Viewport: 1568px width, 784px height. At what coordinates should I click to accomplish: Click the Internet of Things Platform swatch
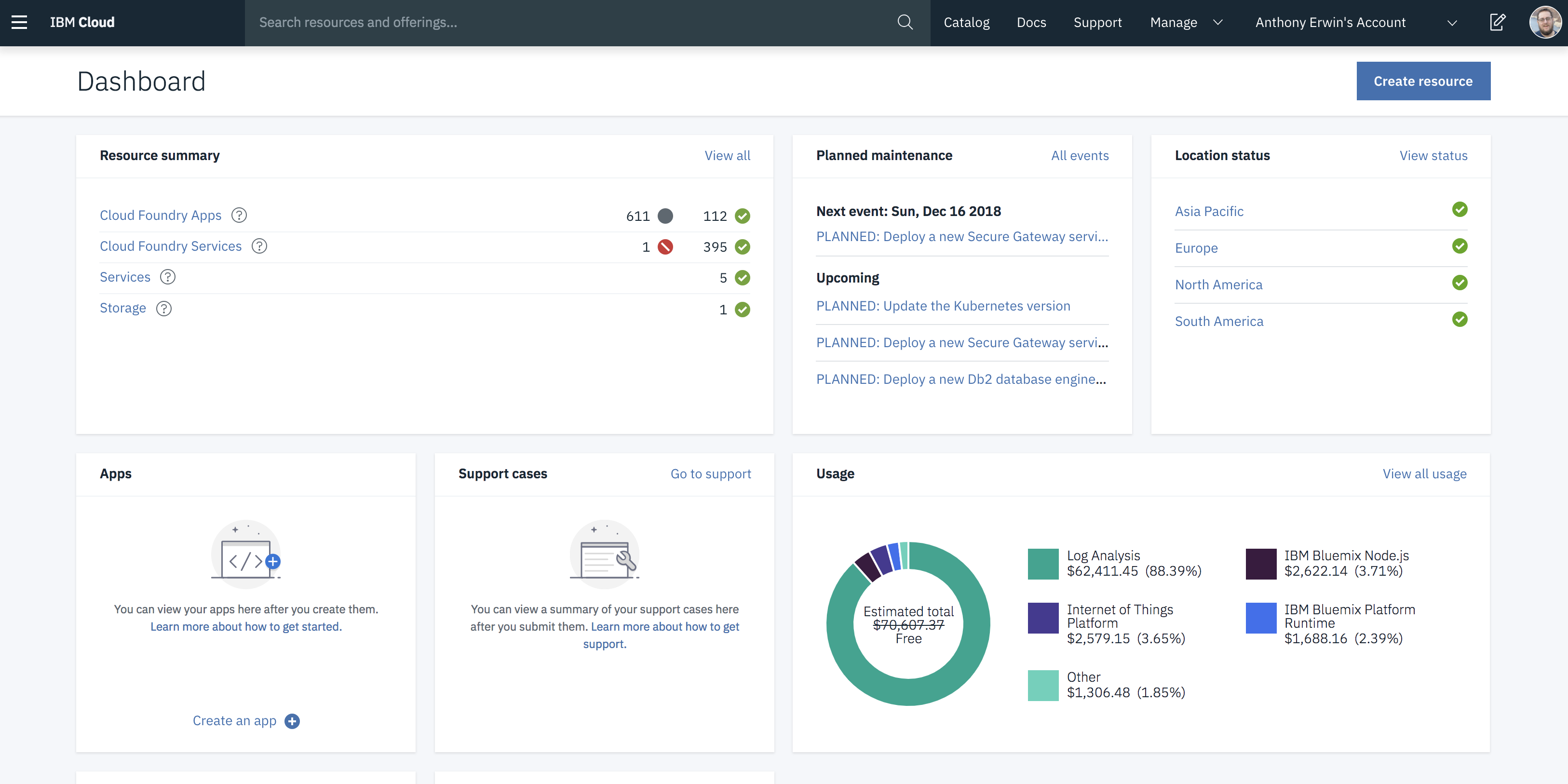click(x=1043, y=619)
